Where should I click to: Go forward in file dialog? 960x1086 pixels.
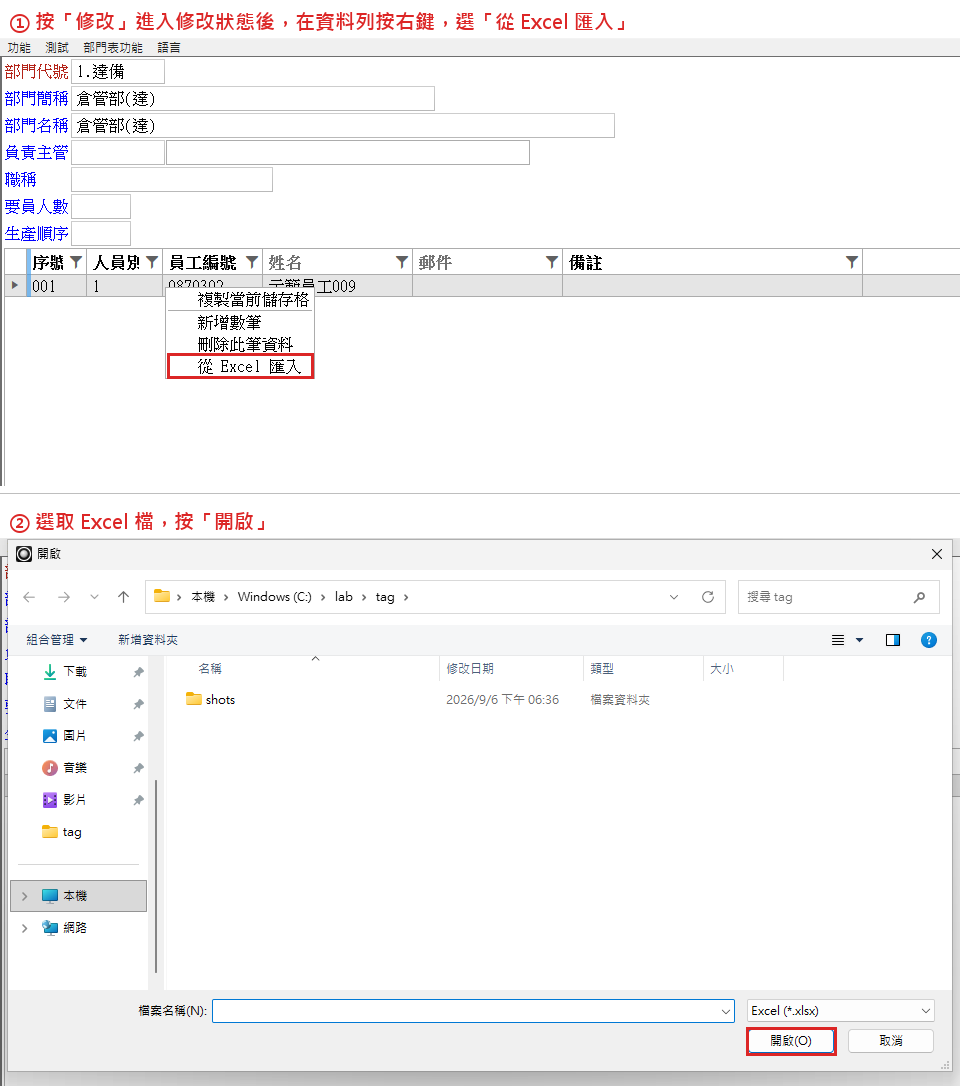[x=64, y=597]
